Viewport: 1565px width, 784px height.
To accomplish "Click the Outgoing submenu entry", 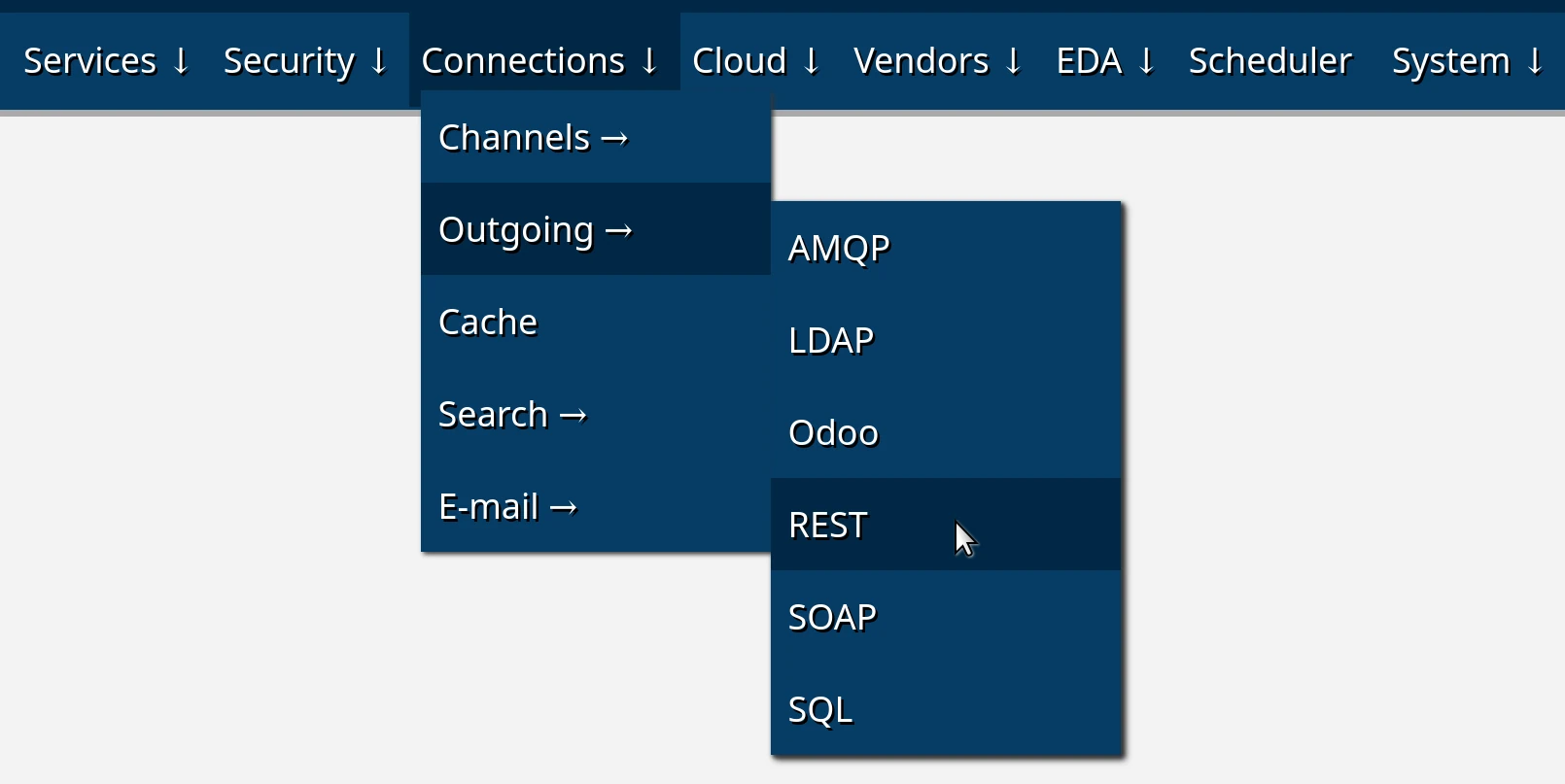I will tap(535, 230).
